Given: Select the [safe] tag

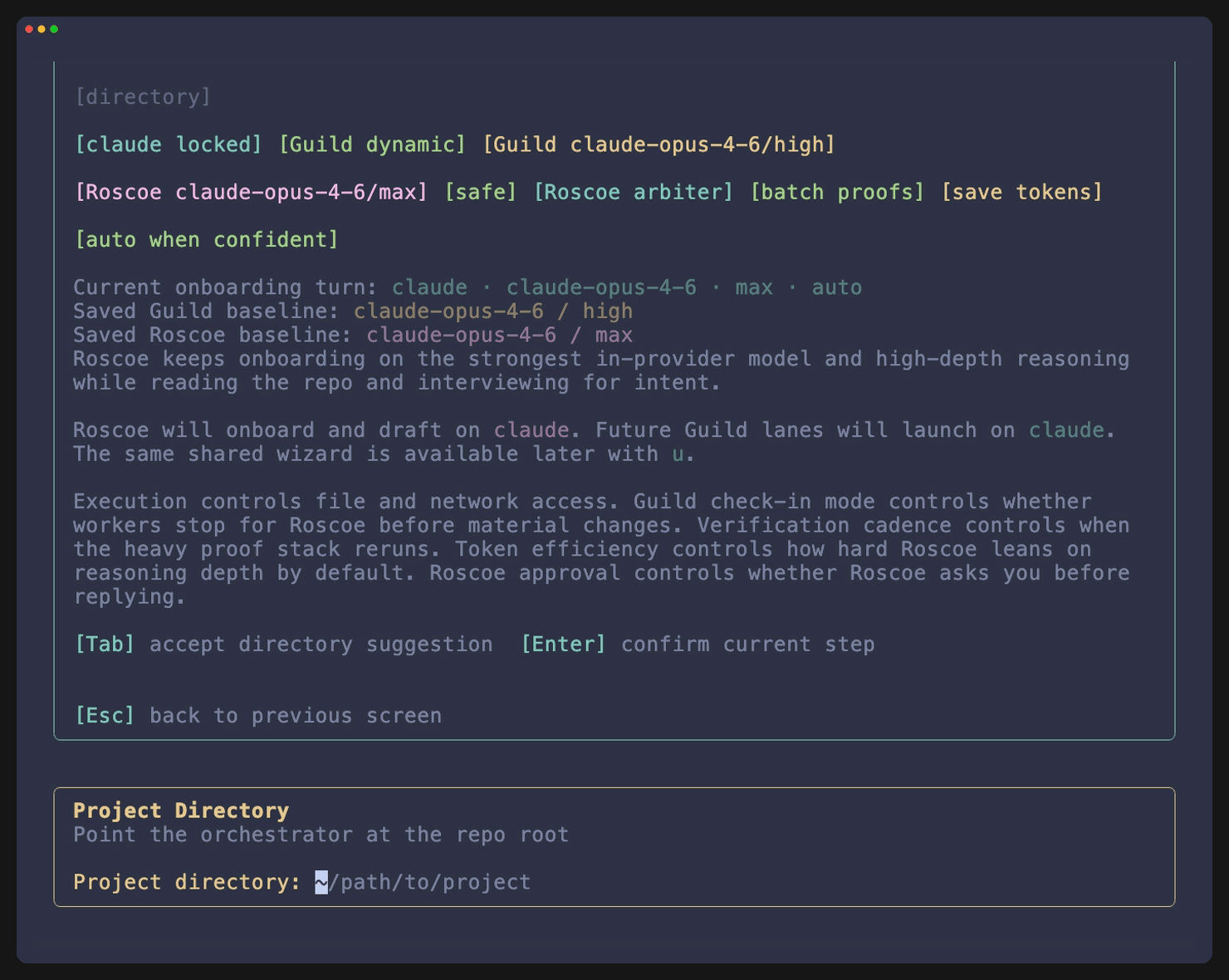Looking at the screenshot, I should (481, 192).
